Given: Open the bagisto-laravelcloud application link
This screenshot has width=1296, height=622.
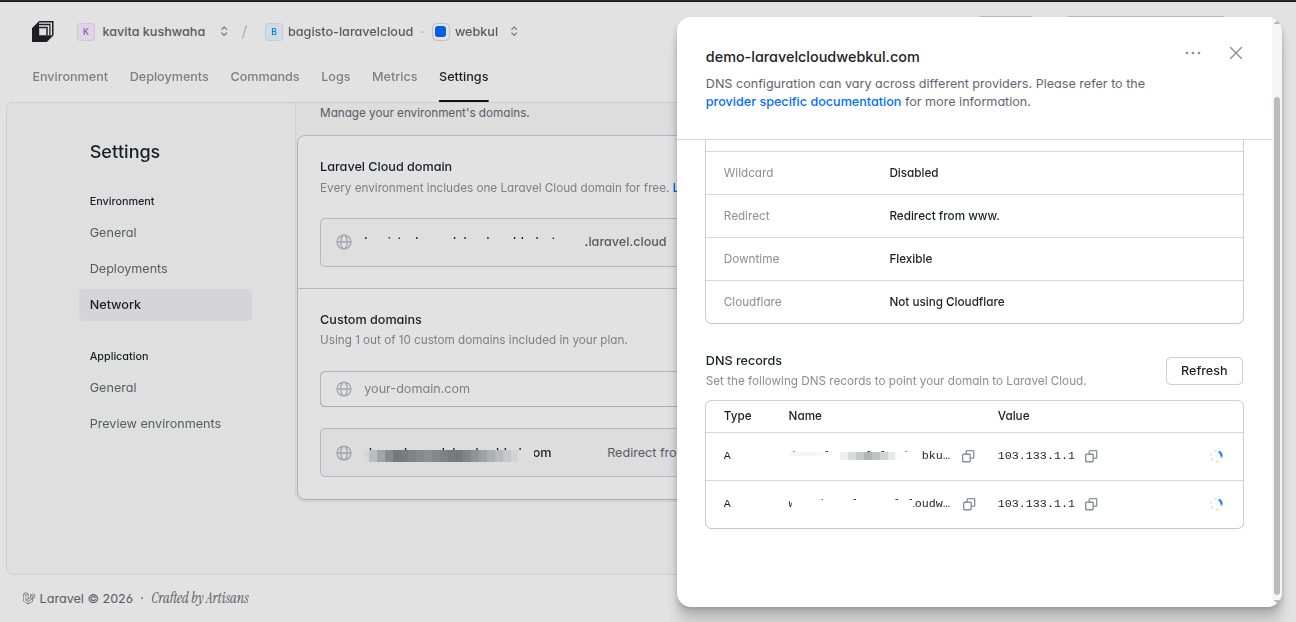Looking at the screenshot, I should pos(350,32).
